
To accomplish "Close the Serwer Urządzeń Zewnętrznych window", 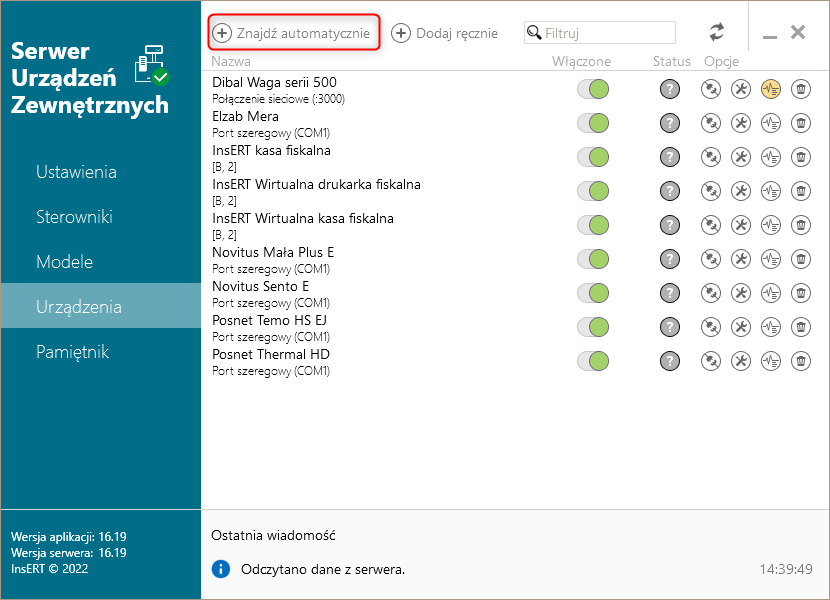I will [798, 32].
